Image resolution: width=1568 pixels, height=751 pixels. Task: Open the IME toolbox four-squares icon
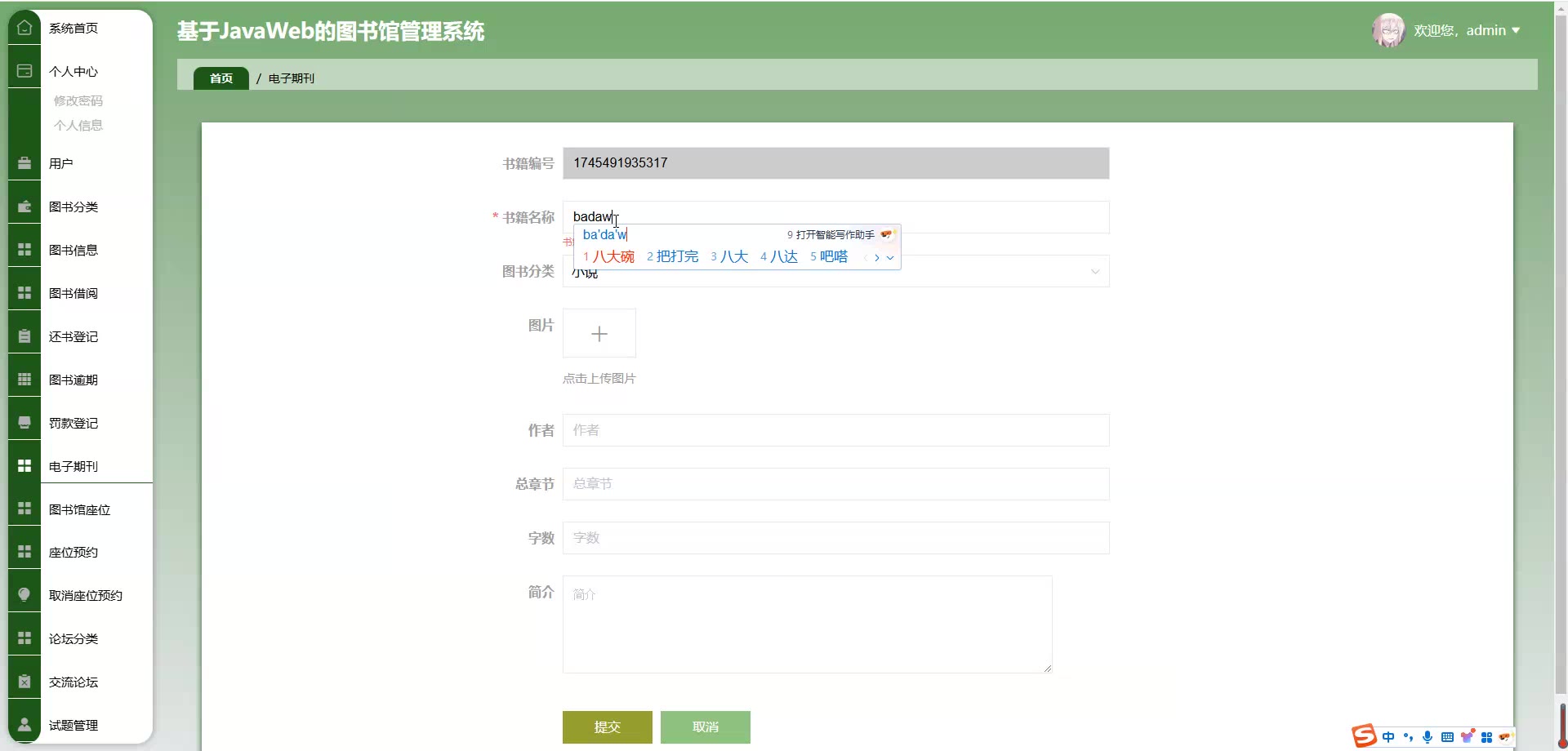pyautogui.click(x=1487, y=737)
